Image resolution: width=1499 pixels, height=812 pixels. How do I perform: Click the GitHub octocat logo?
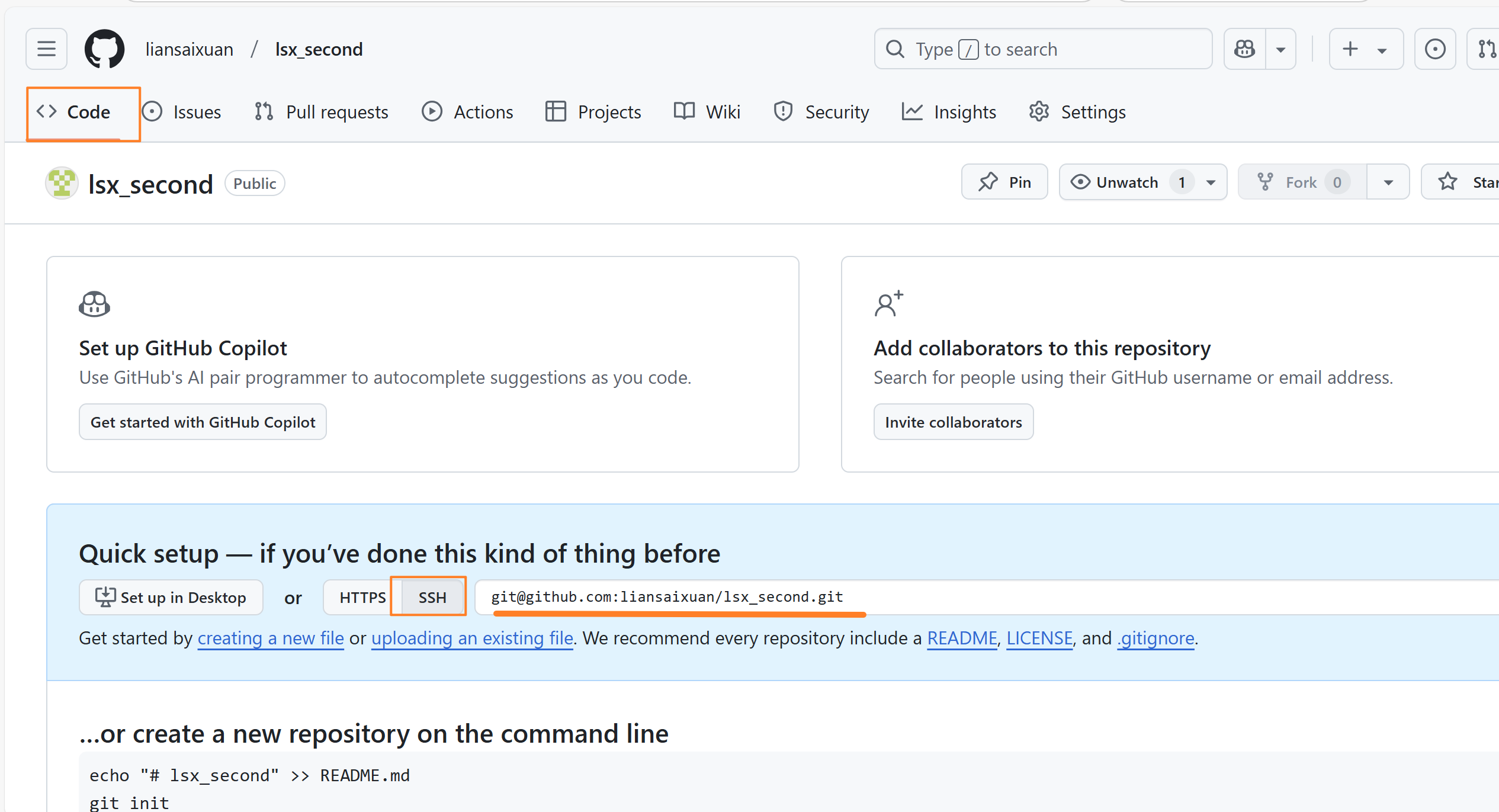tap(104, 49)
